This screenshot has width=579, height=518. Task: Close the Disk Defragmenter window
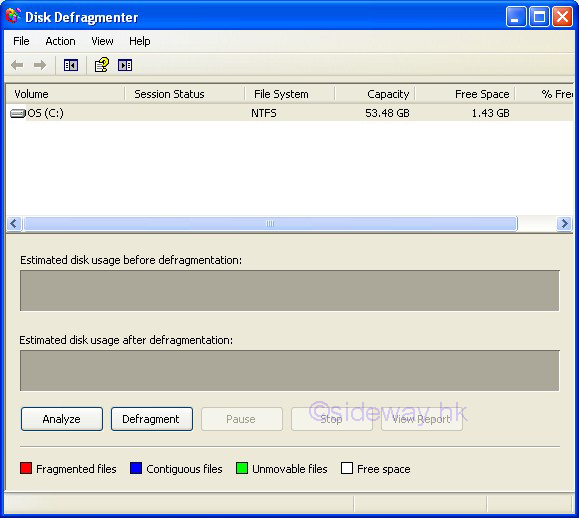coord(562,17)
